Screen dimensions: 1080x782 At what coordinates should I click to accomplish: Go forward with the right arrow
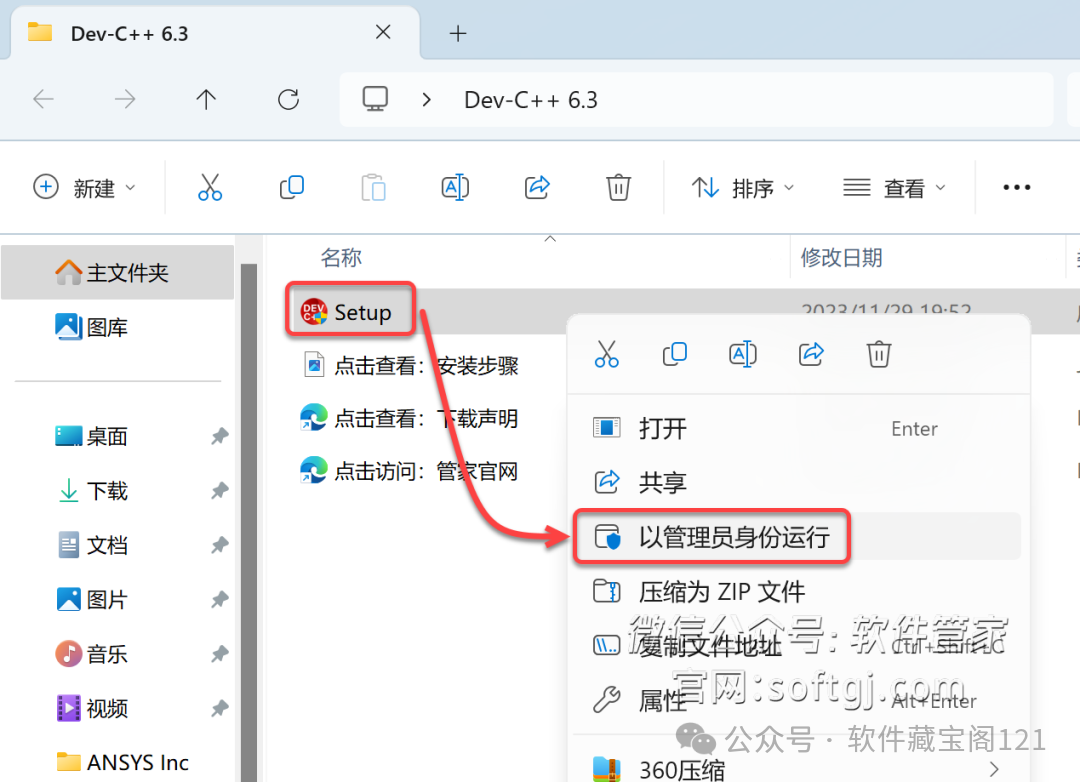tap(125, 100)
